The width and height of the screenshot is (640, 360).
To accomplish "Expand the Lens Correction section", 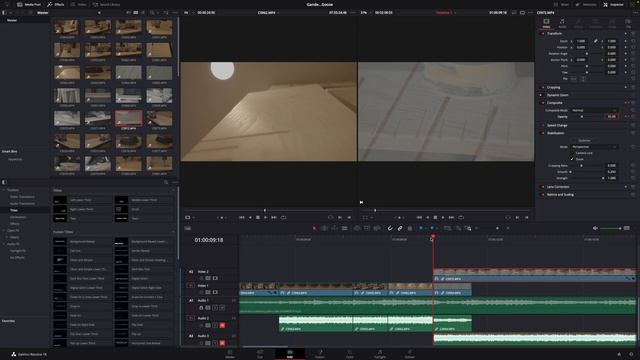I will (x=558, y=187).
